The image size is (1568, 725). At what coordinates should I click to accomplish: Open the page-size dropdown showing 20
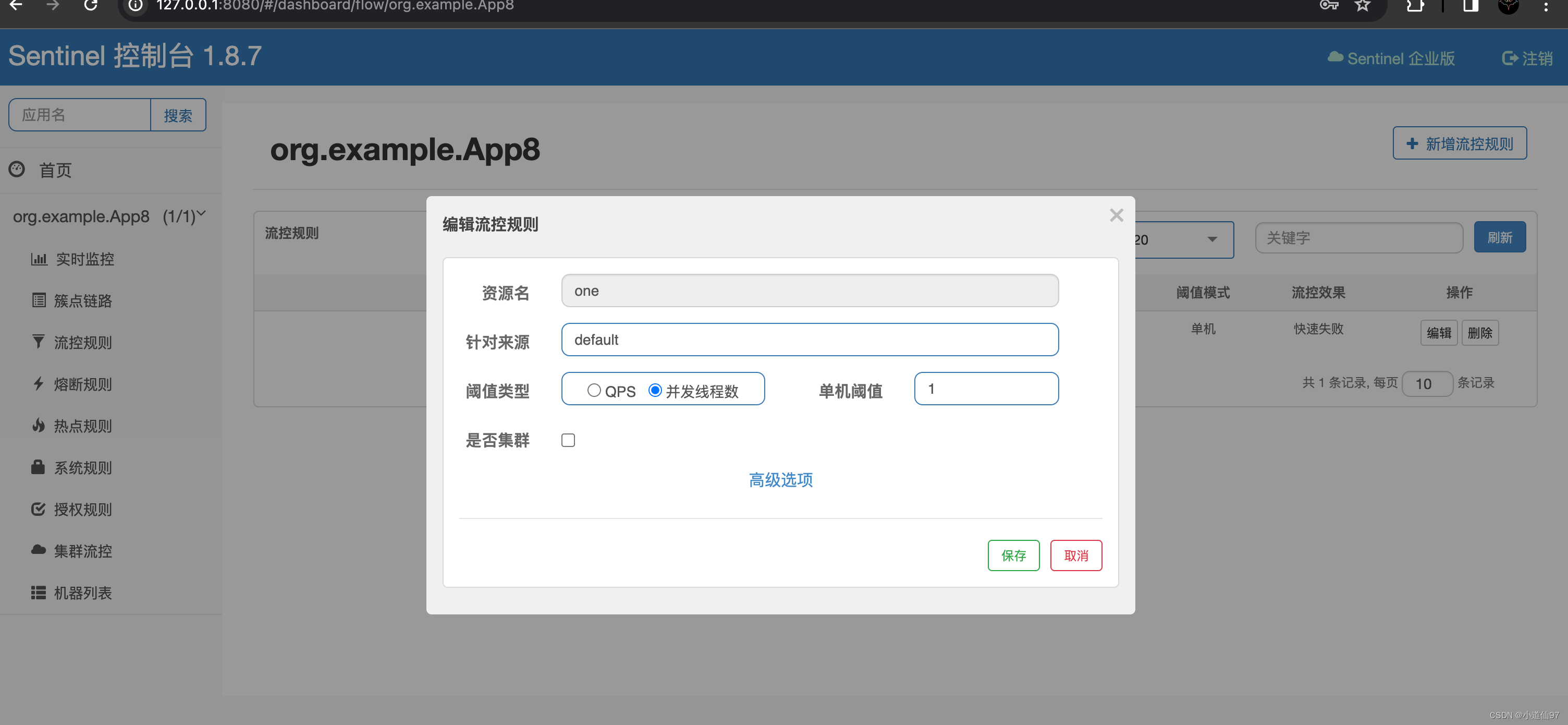point(1184,239)
